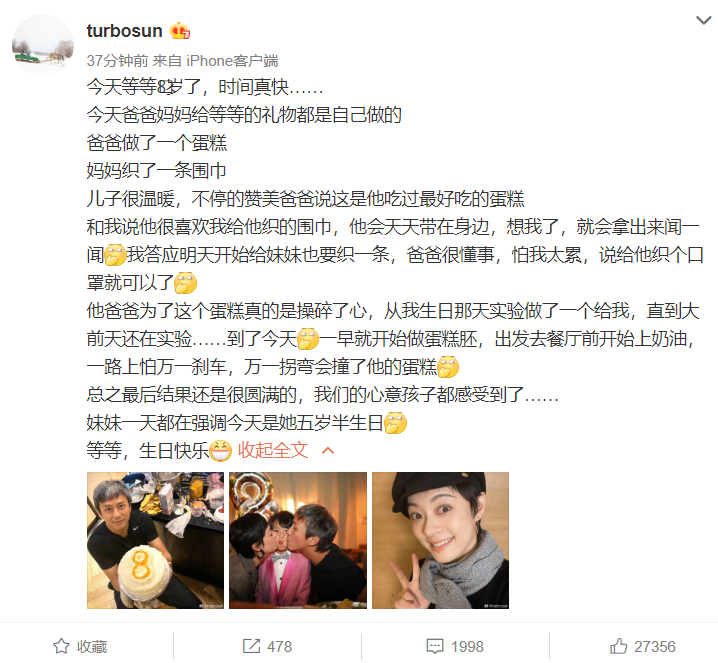Click the repost share icon
This screenshot has width=718, height=663.
tap(251, 646)
